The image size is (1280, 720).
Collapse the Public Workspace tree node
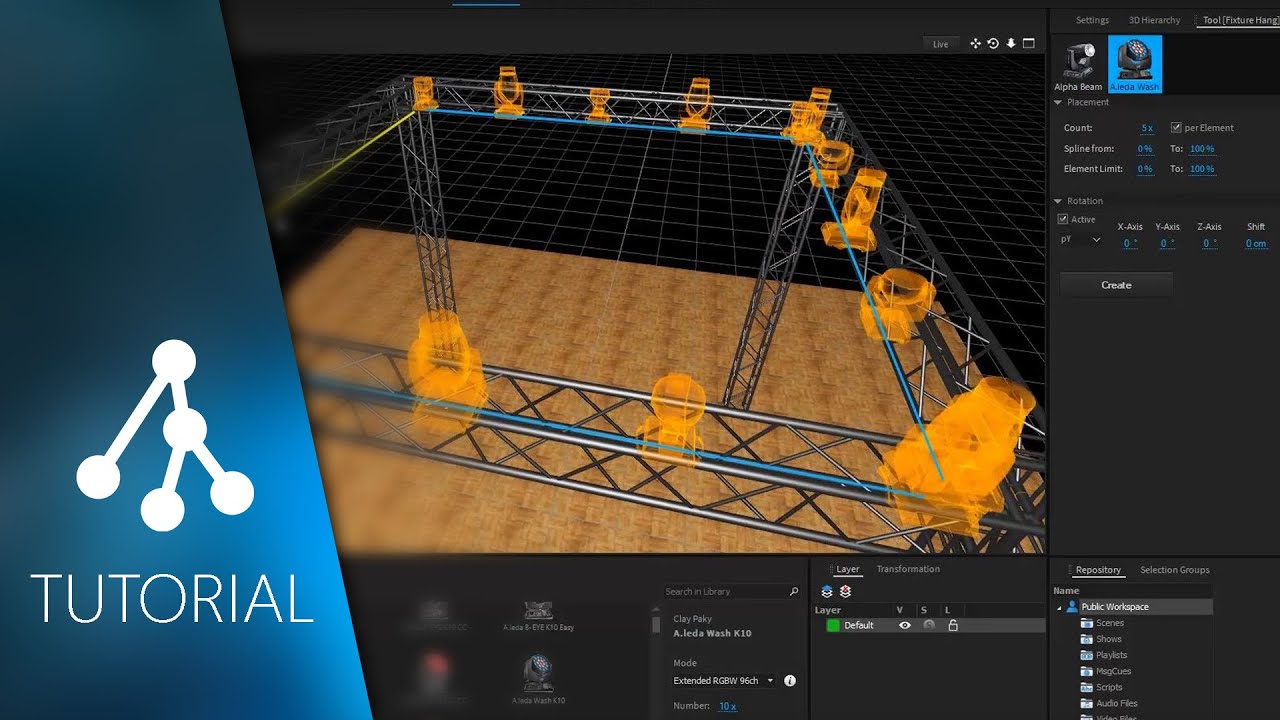click(x=1059, y=607)
